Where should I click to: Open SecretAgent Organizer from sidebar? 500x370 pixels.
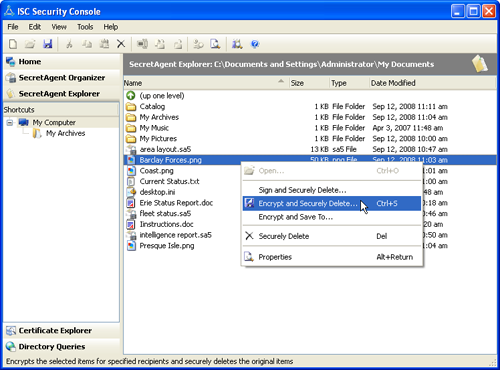62,78
